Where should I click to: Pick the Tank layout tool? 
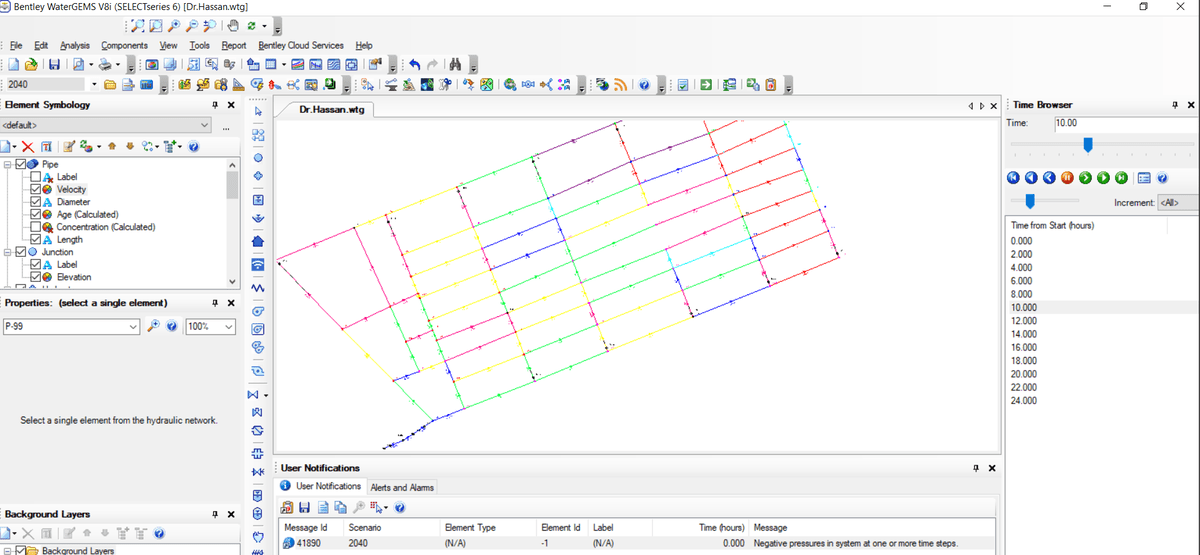click(x=258, y=198)
